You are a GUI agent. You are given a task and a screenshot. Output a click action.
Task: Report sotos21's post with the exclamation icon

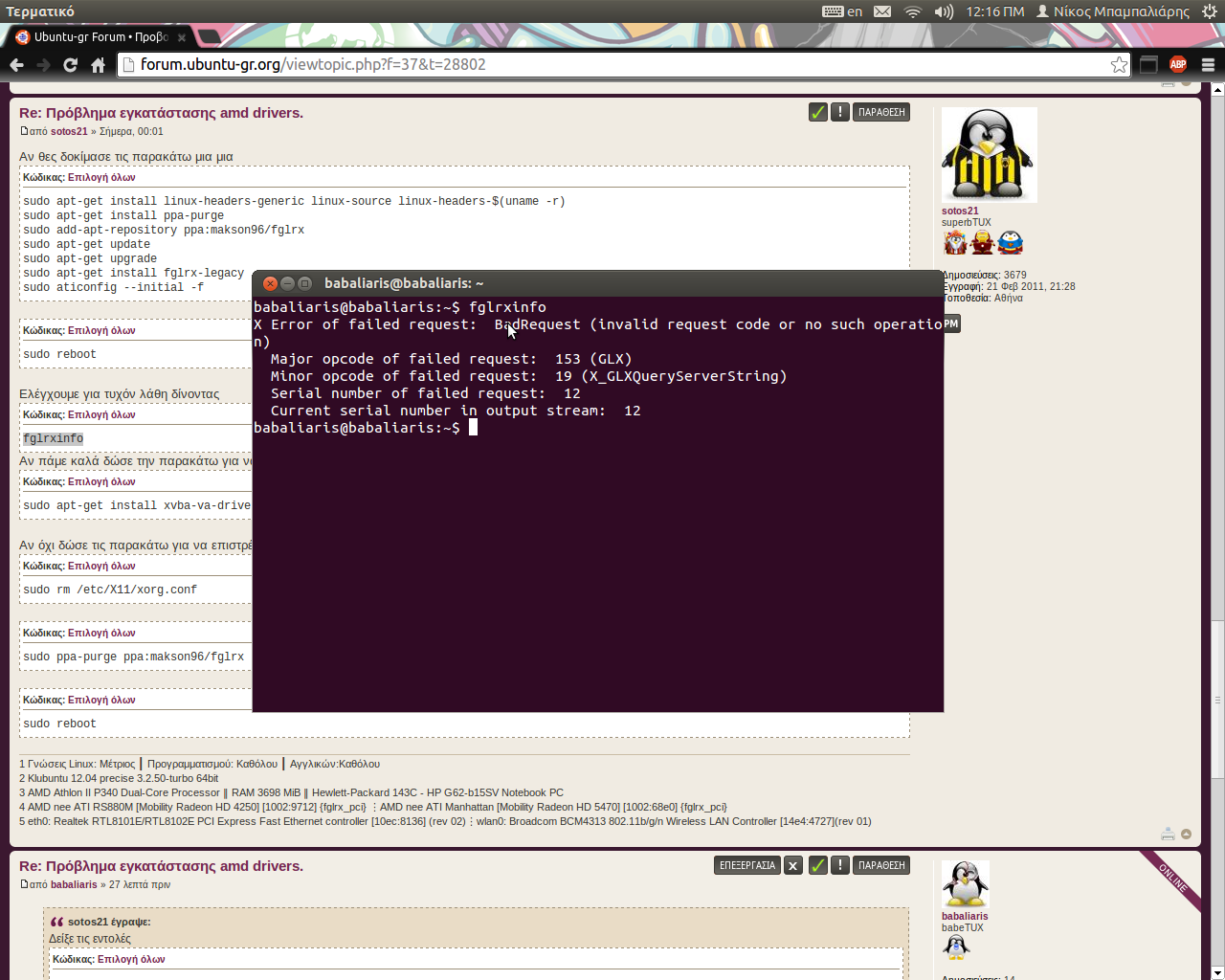tap(839, 112)
